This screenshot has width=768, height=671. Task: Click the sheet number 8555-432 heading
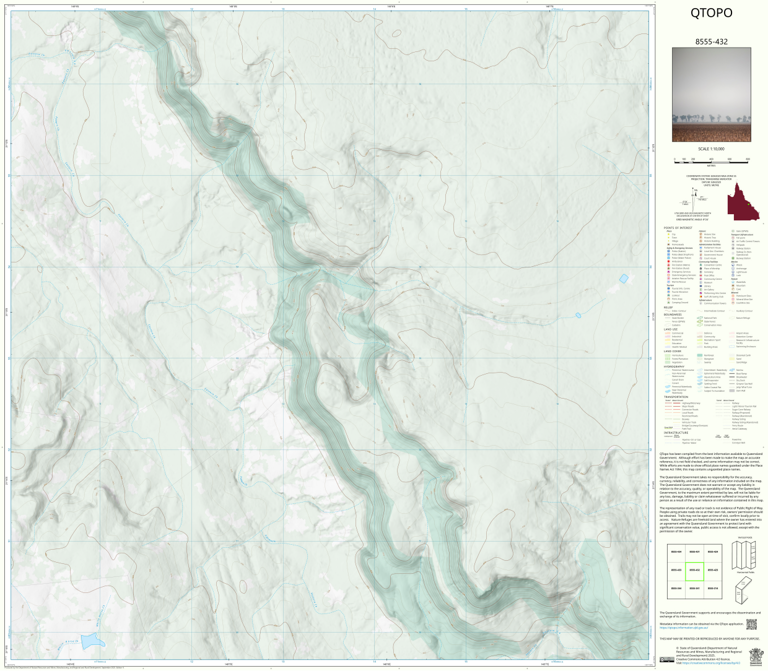(711, 42)
